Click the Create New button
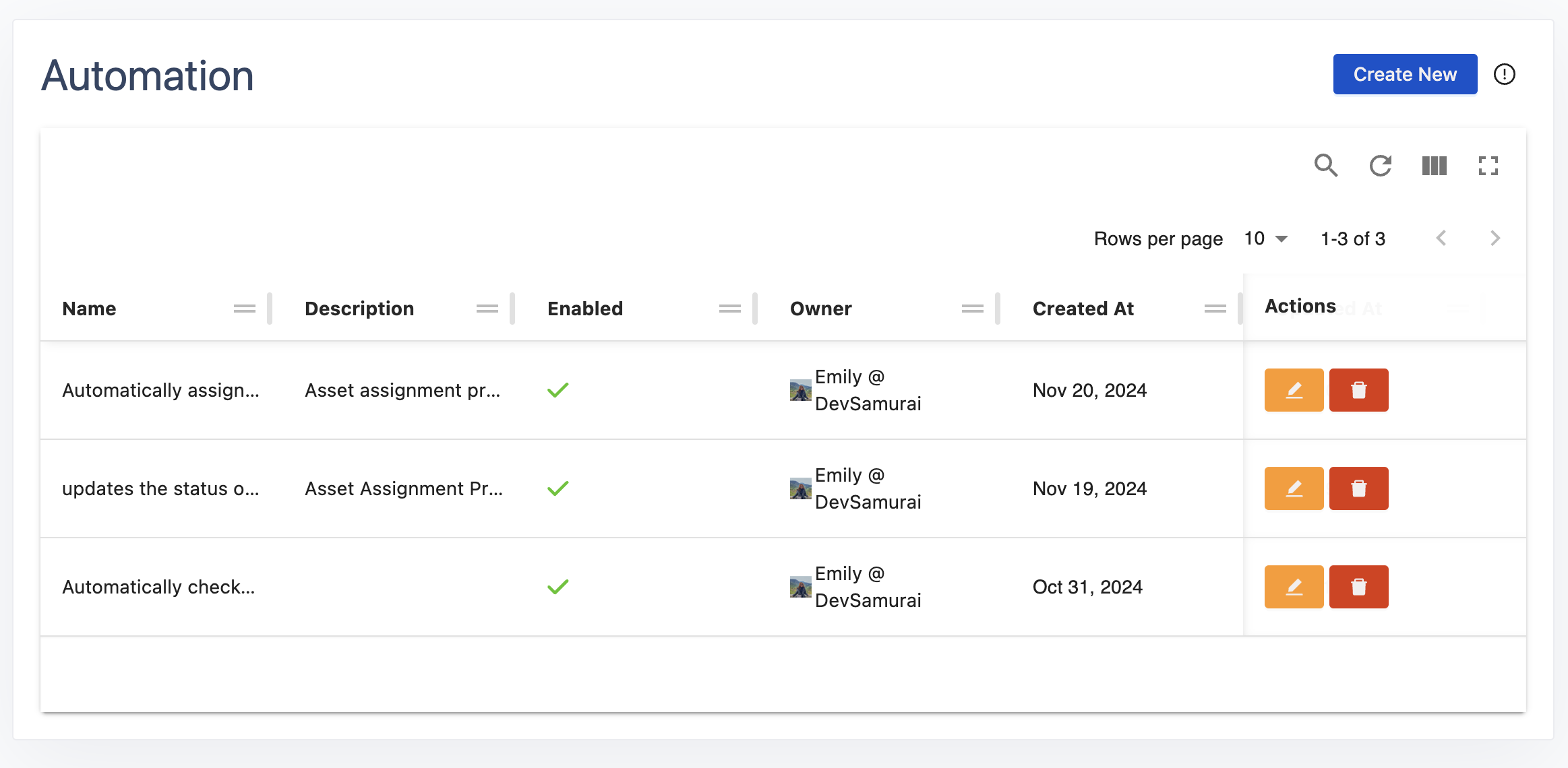The width and height of the screenshot is (1568, 768). [1405, 74]
